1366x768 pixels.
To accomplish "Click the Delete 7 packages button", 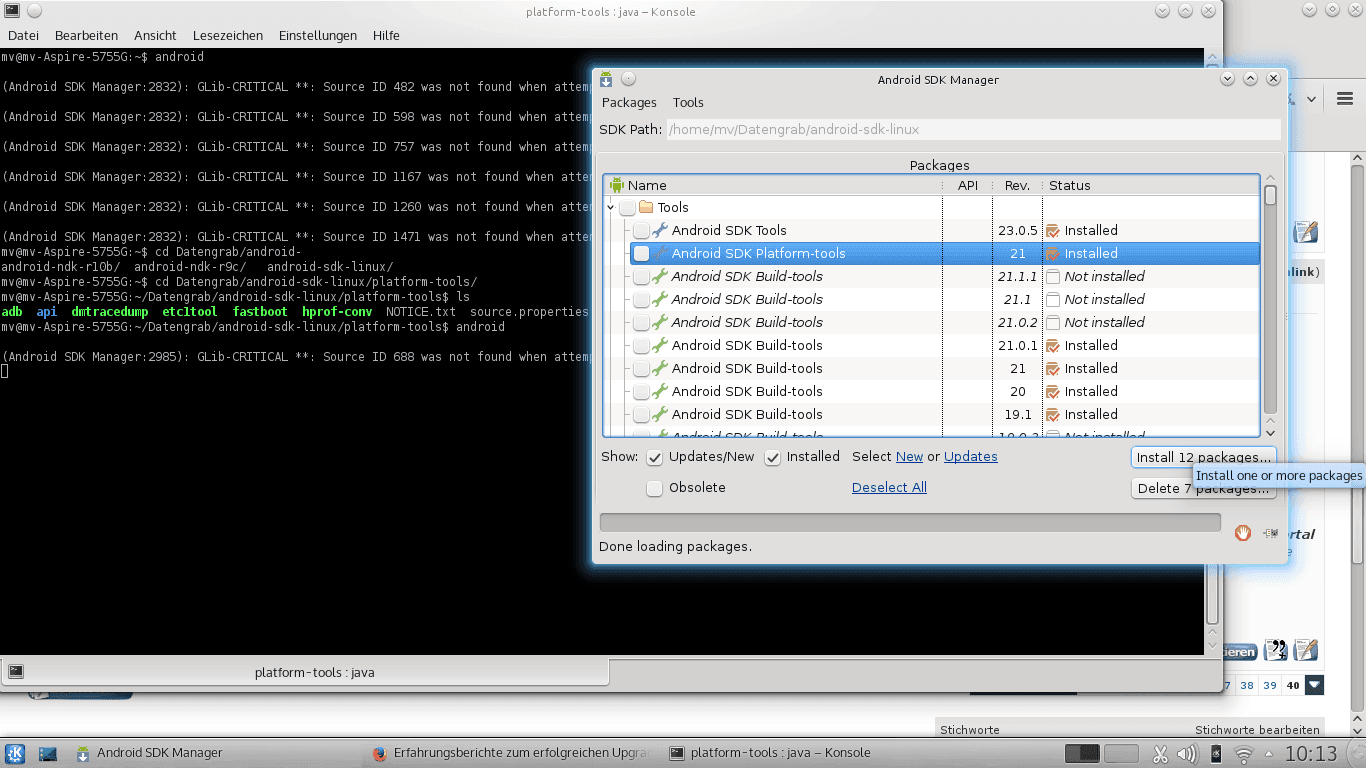I will pyautogui.click(x=1204, y=488).
